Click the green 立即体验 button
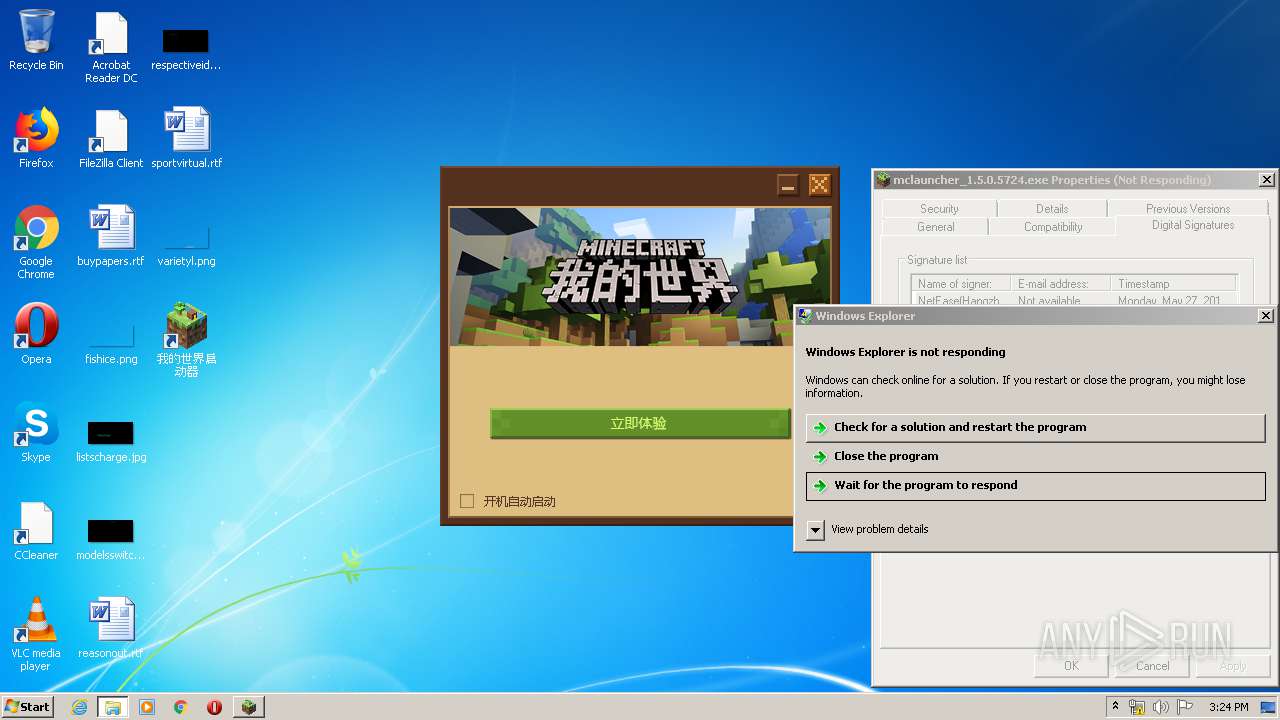Image resolution: width=1280 pixels, height=720 pixels. 640,423
